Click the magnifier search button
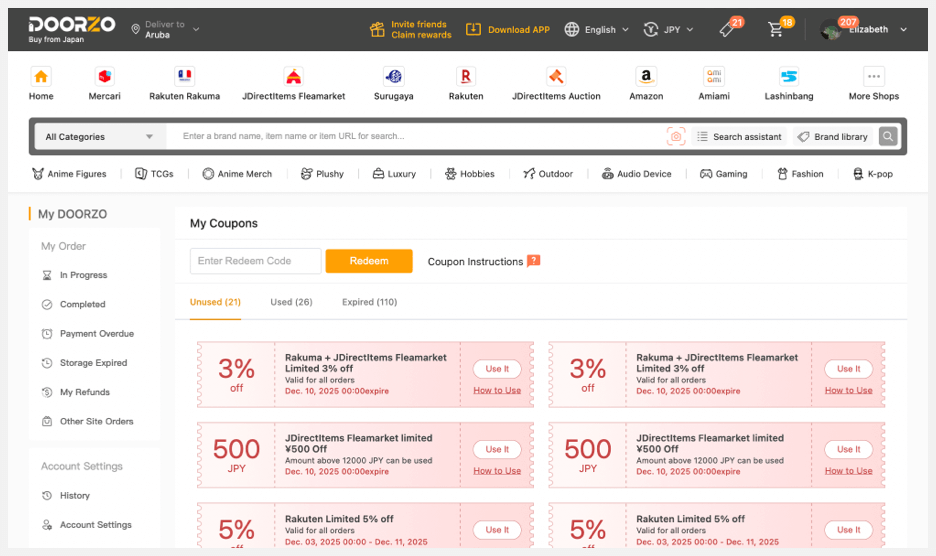Screen dimensions: 936x556 888,136
